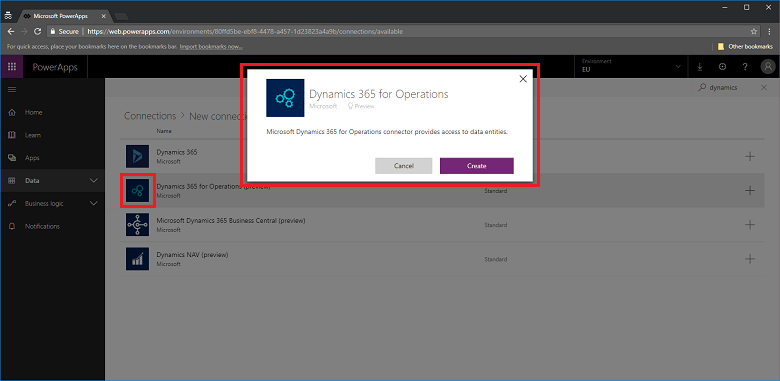Click the PowerApps title in header
Screen dimensions: 780x381
pyautogui.click(x=55, y=67)
